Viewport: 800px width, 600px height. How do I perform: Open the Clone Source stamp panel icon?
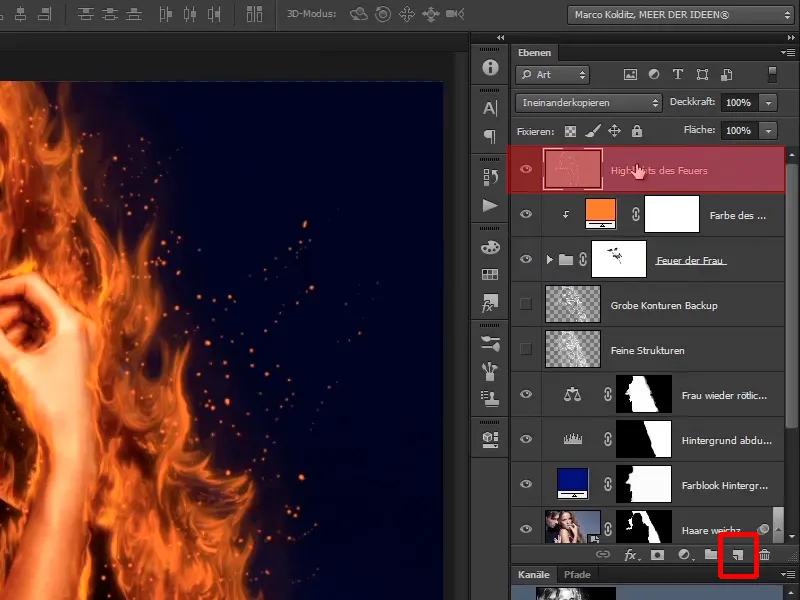(490, 399)
